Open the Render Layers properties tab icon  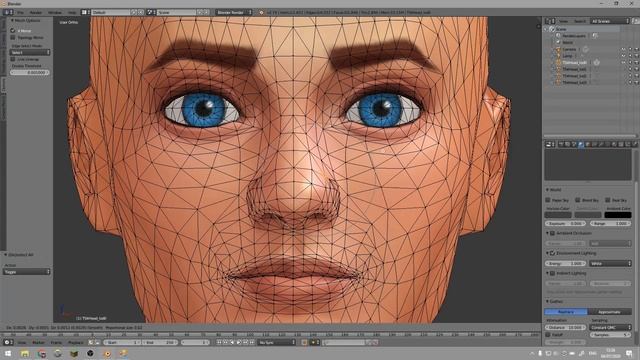click(x=567, y=144)
